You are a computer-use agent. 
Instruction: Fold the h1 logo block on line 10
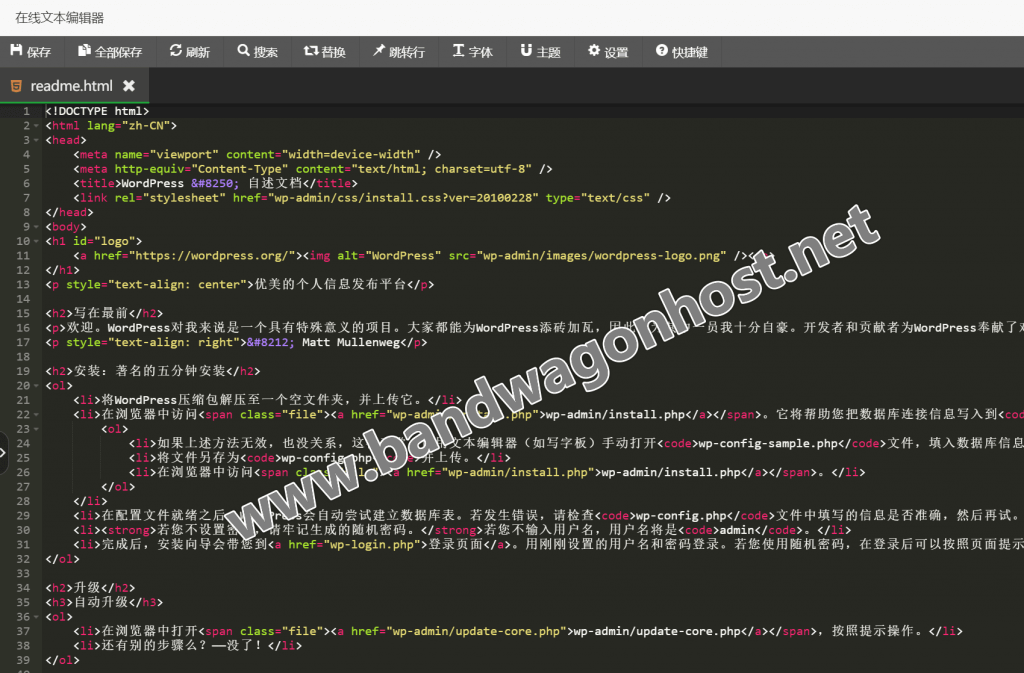click(x=37, y=242)
